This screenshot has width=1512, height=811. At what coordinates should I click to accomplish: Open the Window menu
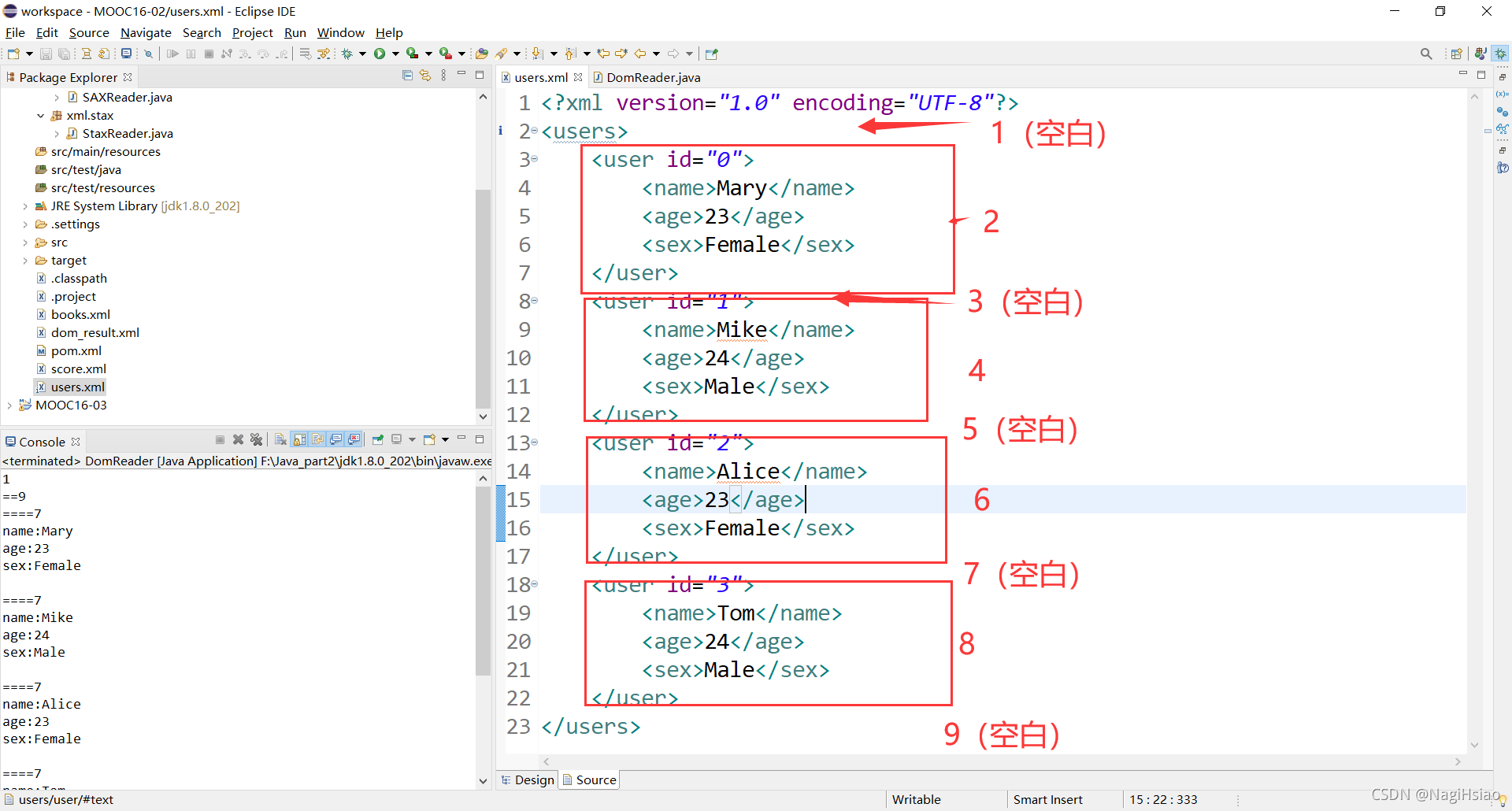pyautogui.click(x=340, y=32)
